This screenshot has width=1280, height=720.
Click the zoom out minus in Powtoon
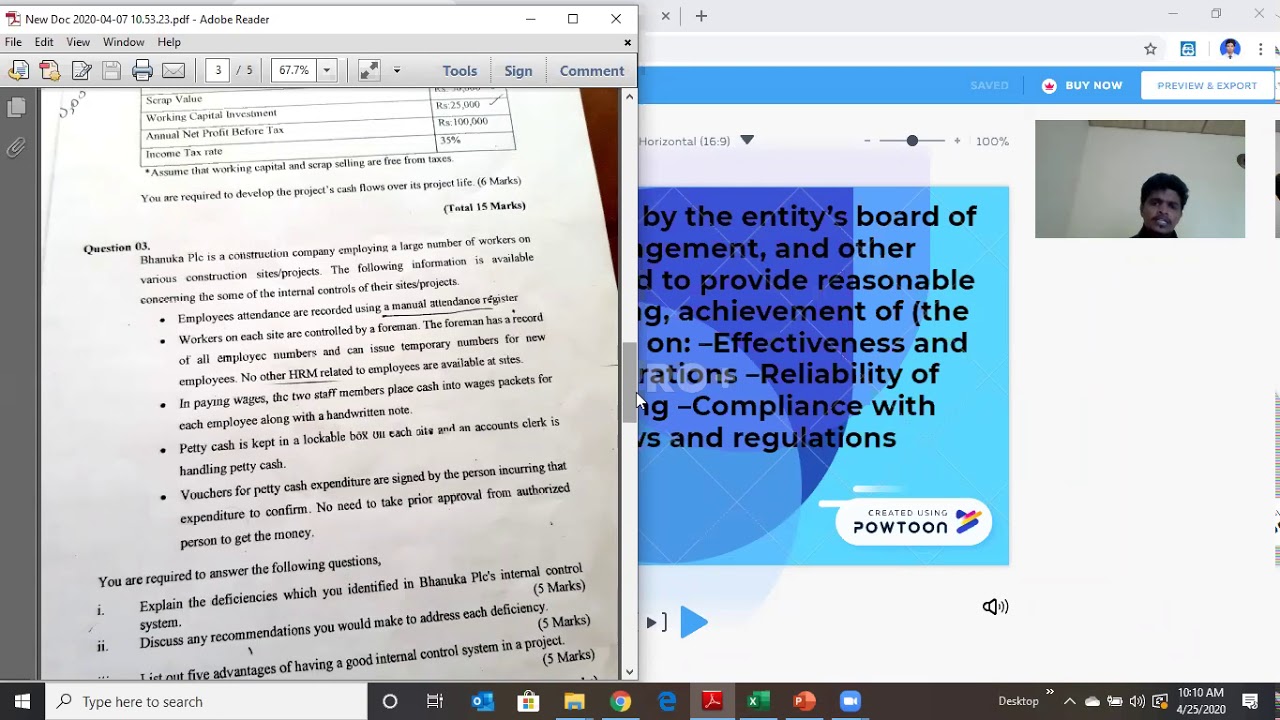[x=867, y=141]
